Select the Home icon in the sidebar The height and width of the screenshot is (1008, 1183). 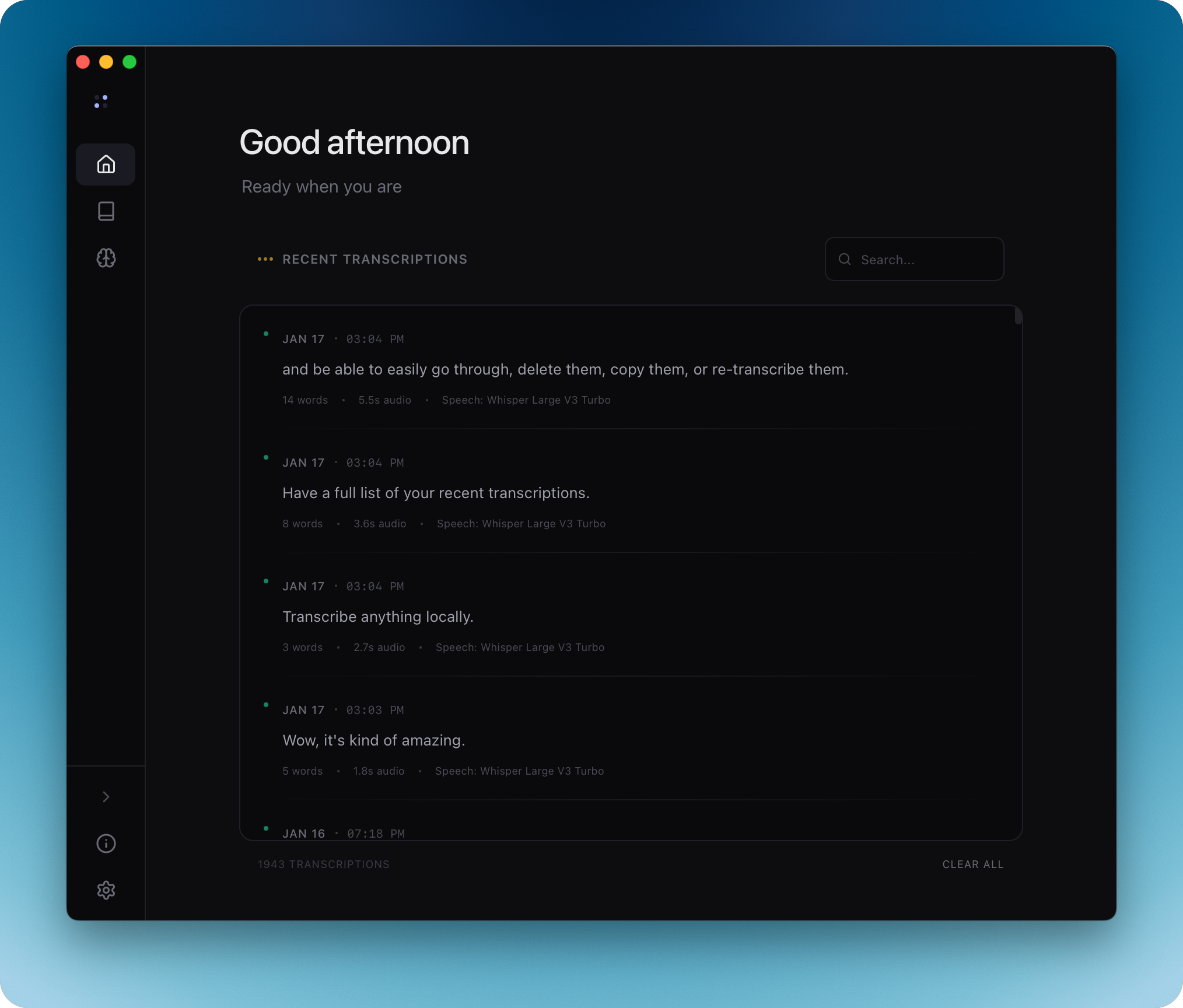106,164
